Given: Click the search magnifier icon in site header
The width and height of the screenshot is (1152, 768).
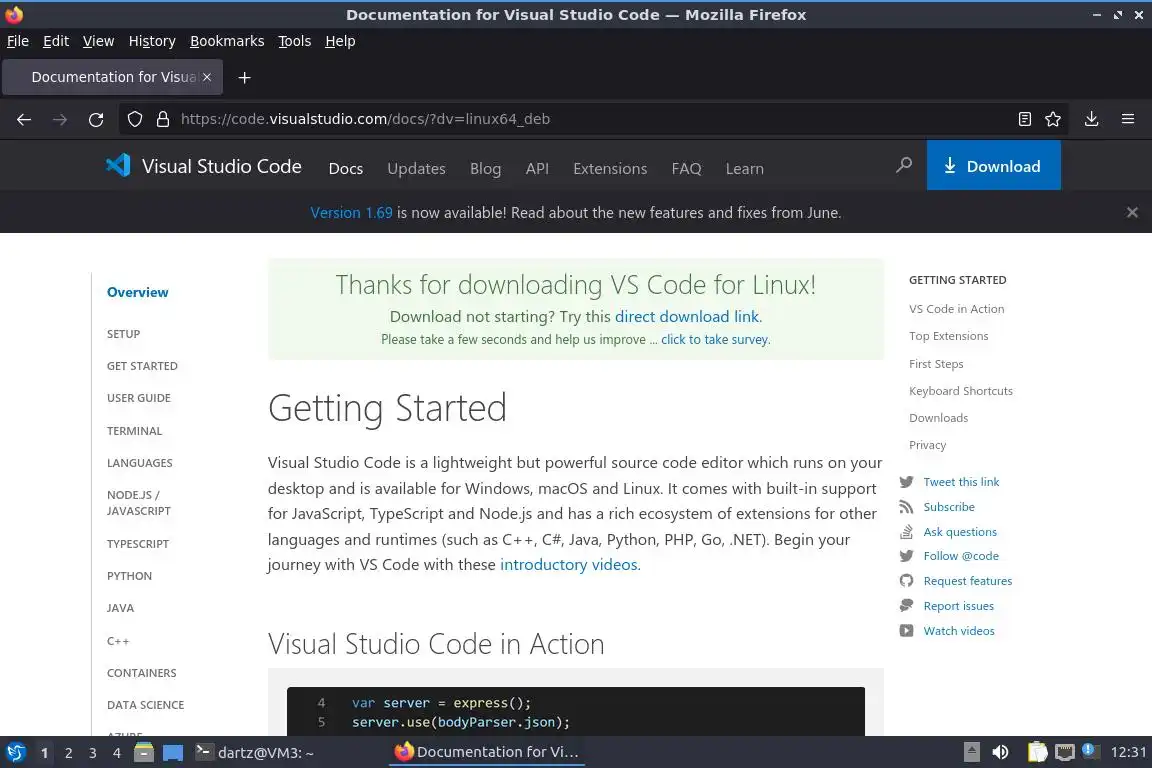Looking at the screenshot, I should point(904,165).
